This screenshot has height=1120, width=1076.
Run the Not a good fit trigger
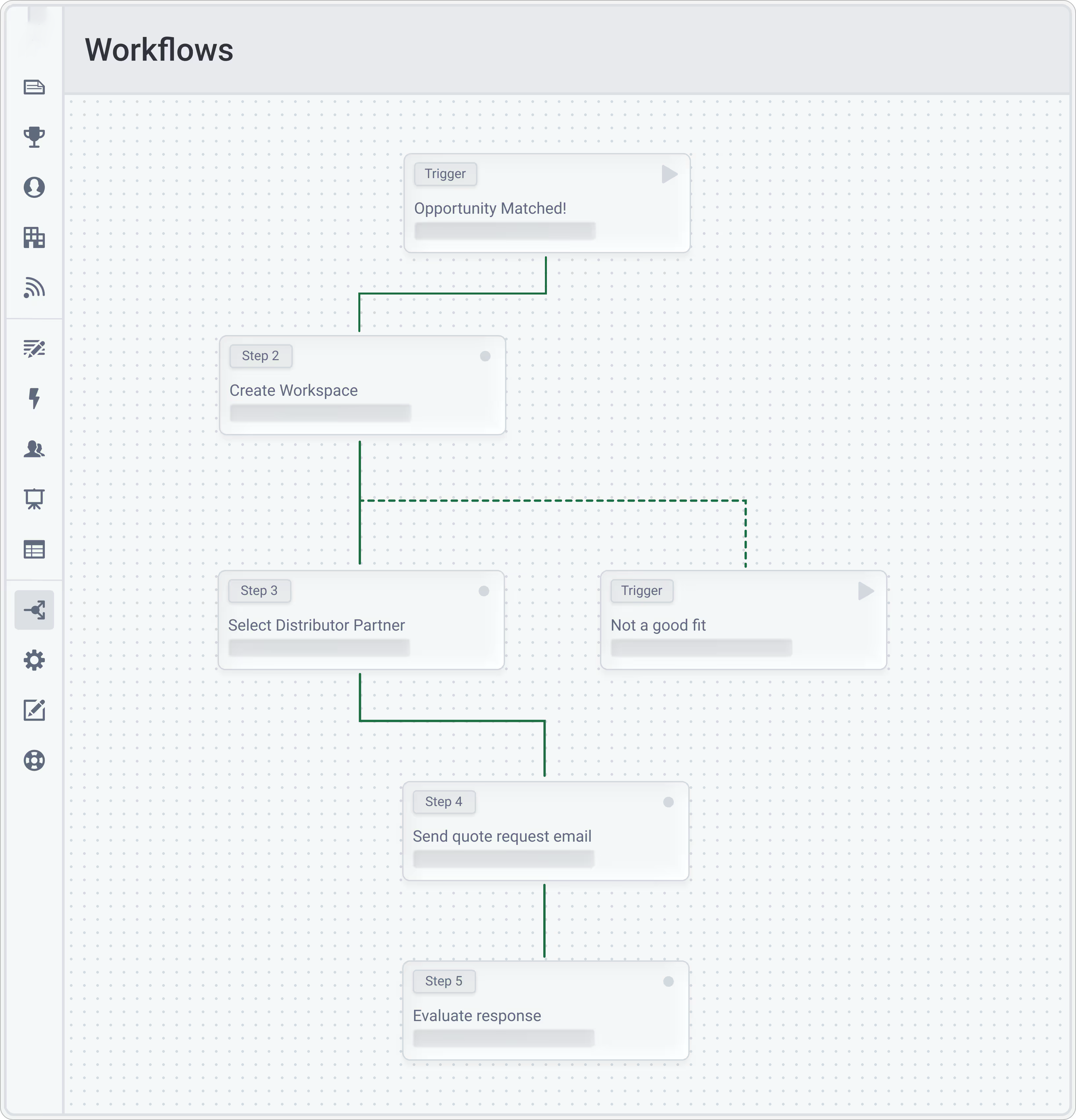click(866, 592)
